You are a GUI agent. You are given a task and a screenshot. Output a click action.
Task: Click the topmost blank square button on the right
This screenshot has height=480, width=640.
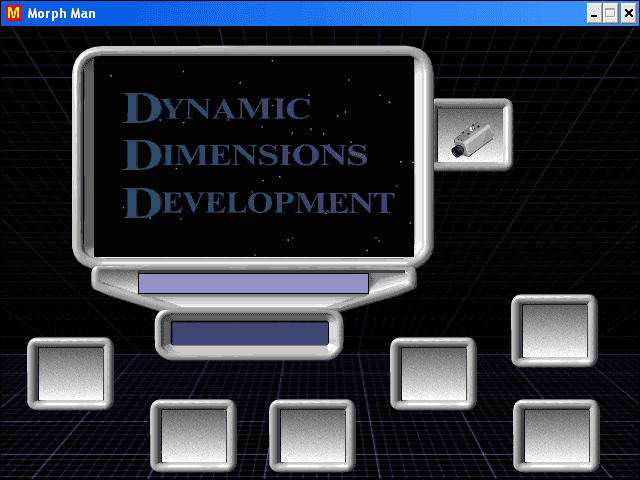[554, 330]
